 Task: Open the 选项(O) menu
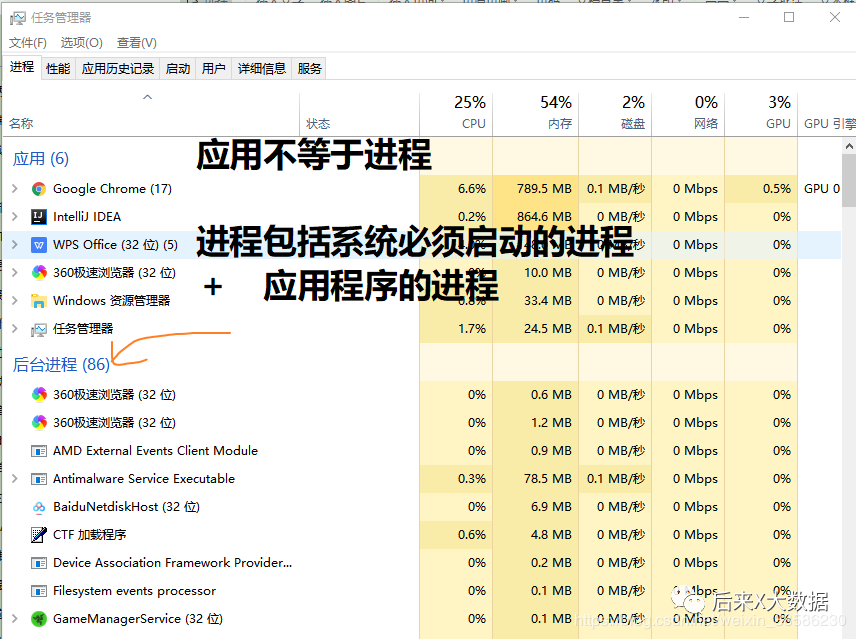coord(81,43)
